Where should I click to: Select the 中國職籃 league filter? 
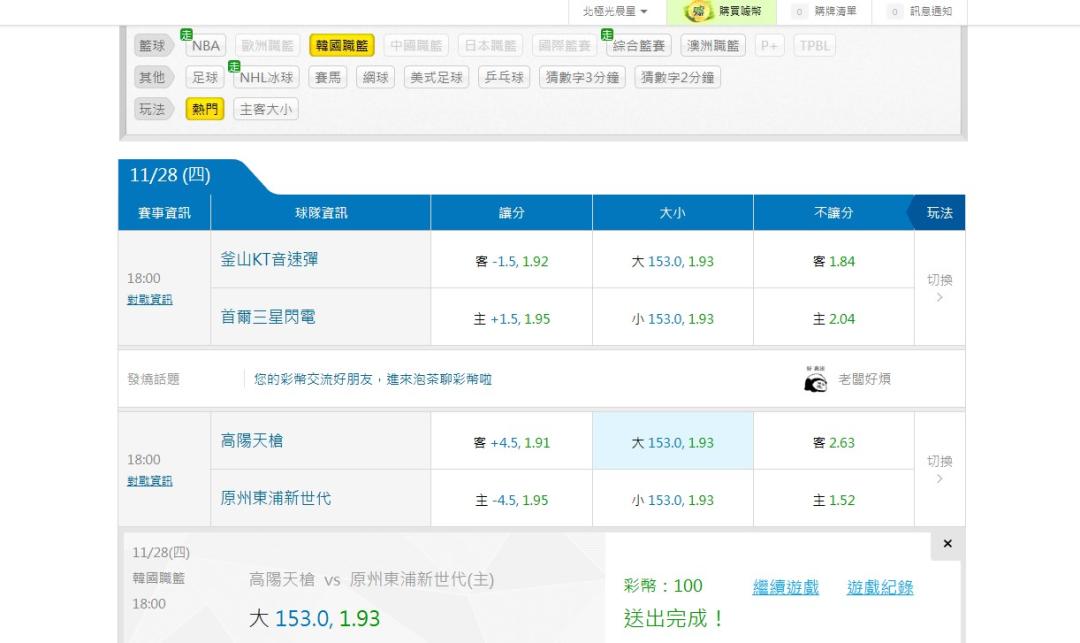coord(416,45)
